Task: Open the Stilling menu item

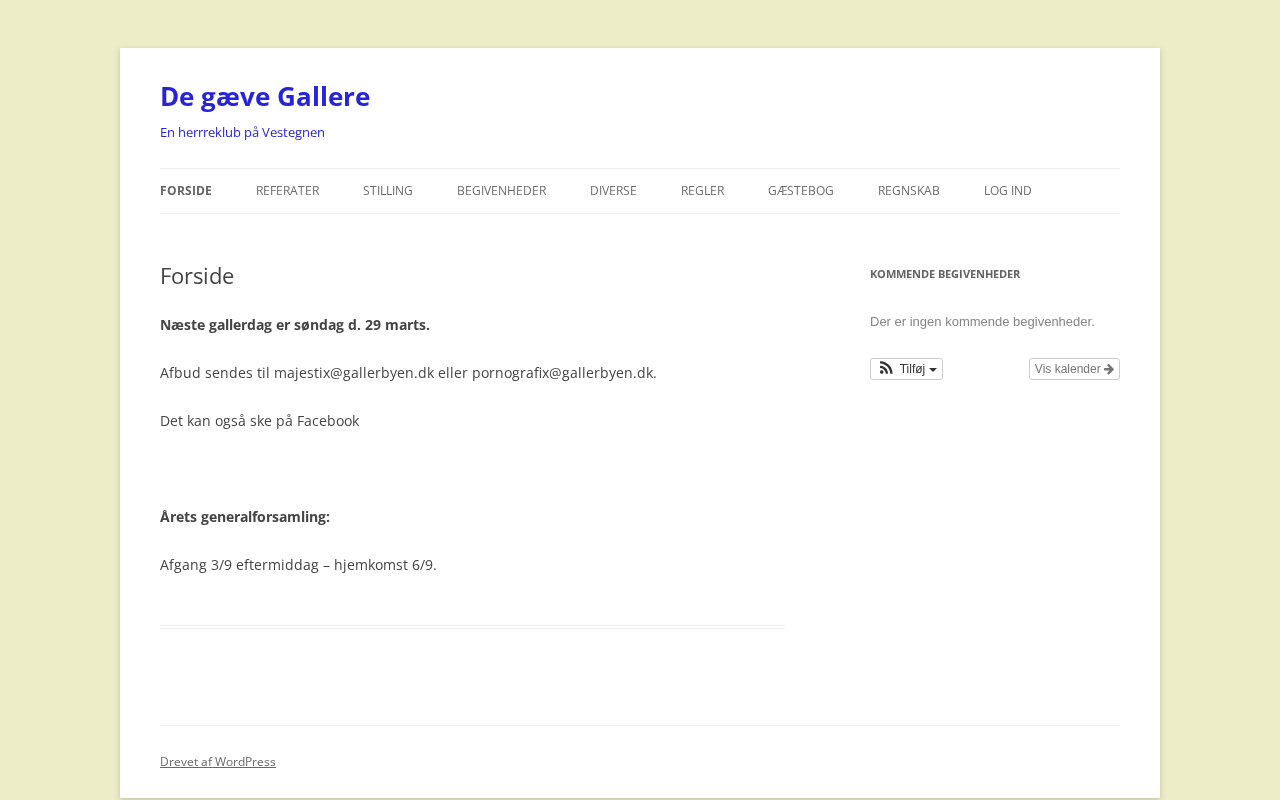Action: 388,191
